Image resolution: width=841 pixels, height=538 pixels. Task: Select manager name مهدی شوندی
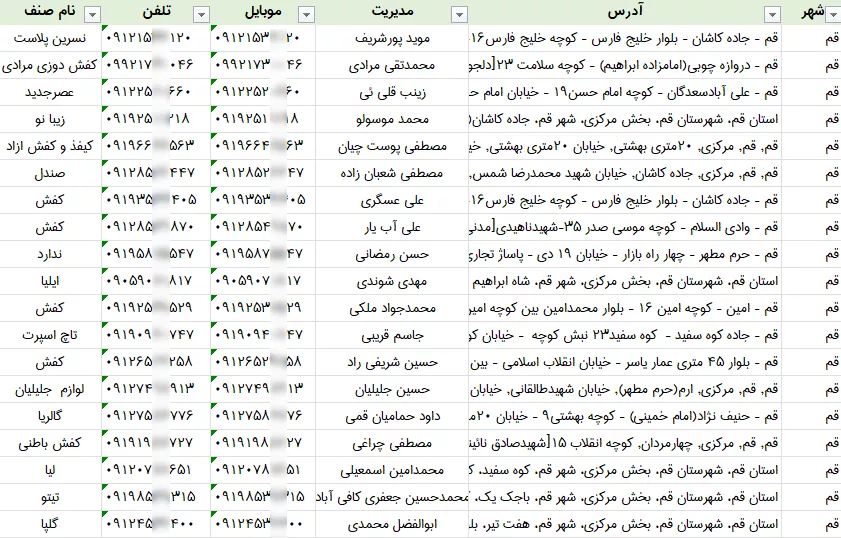coord(392,281)
